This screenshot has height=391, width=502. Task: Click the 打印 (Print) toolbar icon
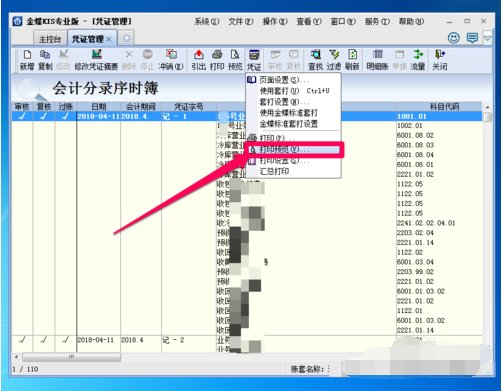217,60
